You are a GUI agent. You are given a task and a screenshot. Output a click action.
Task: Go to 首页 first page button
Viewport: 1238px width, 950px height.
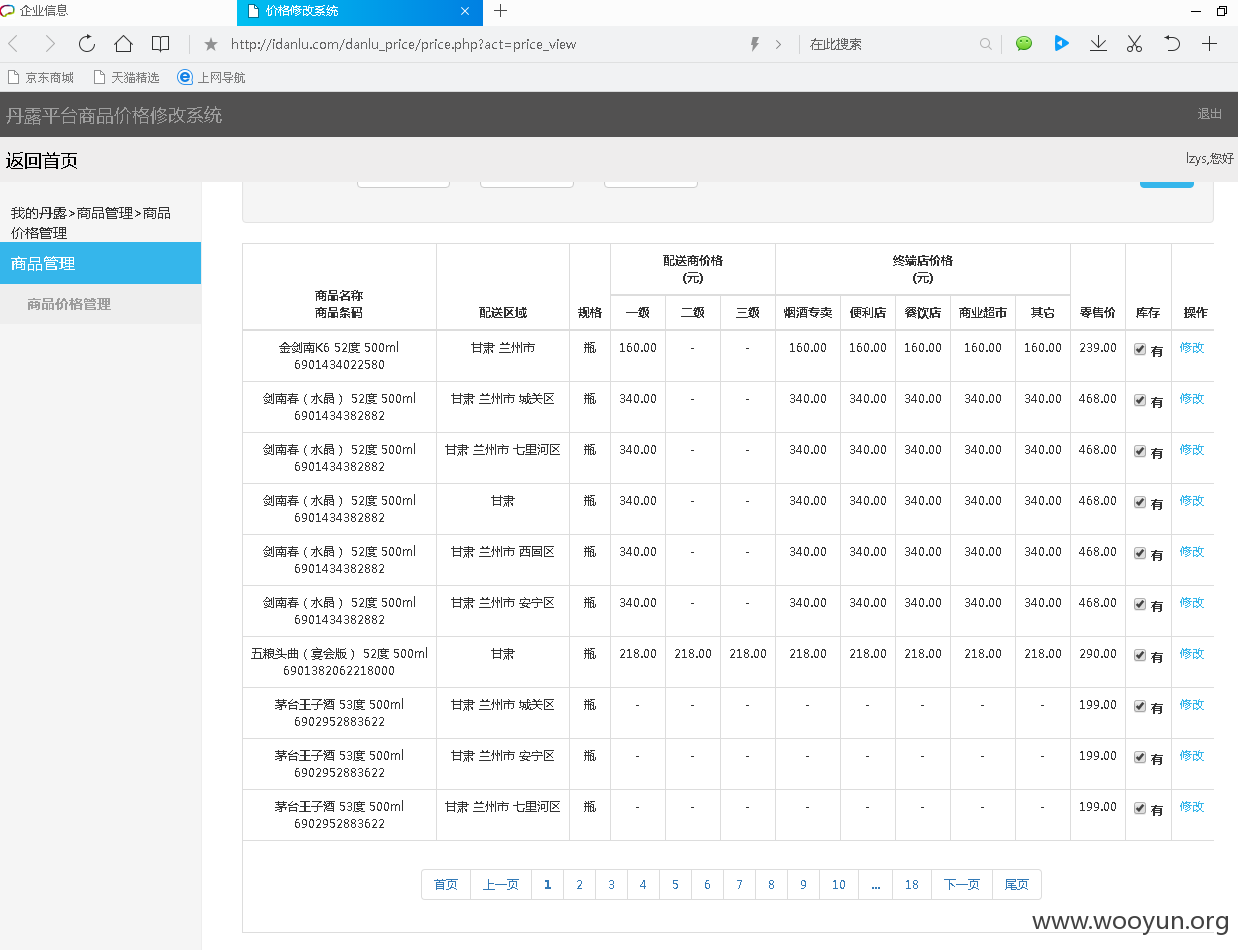[x=446, y=884]
